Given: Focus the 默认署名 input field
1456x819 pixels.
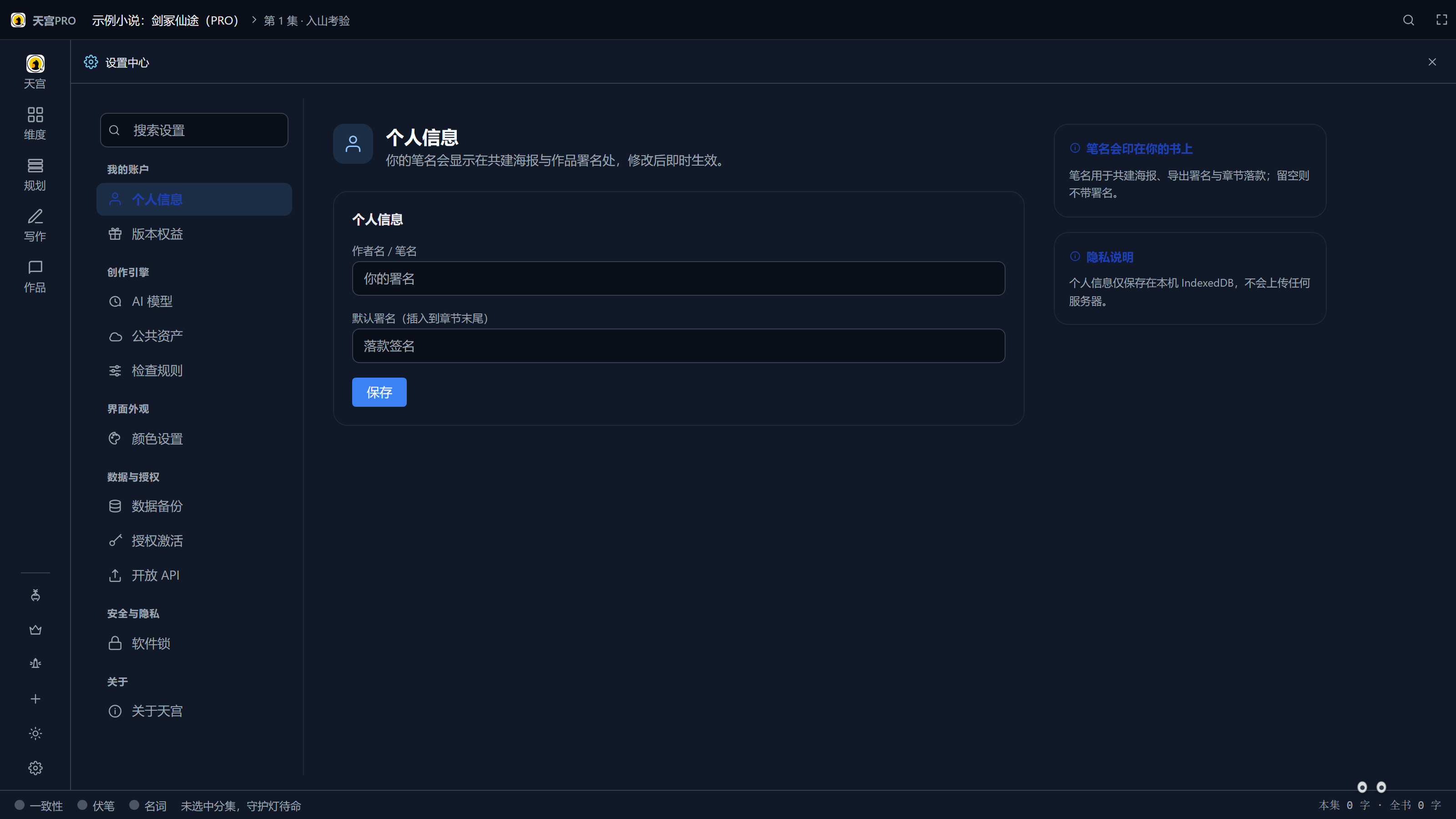Looking at the screenshot, I should point(678,345).
